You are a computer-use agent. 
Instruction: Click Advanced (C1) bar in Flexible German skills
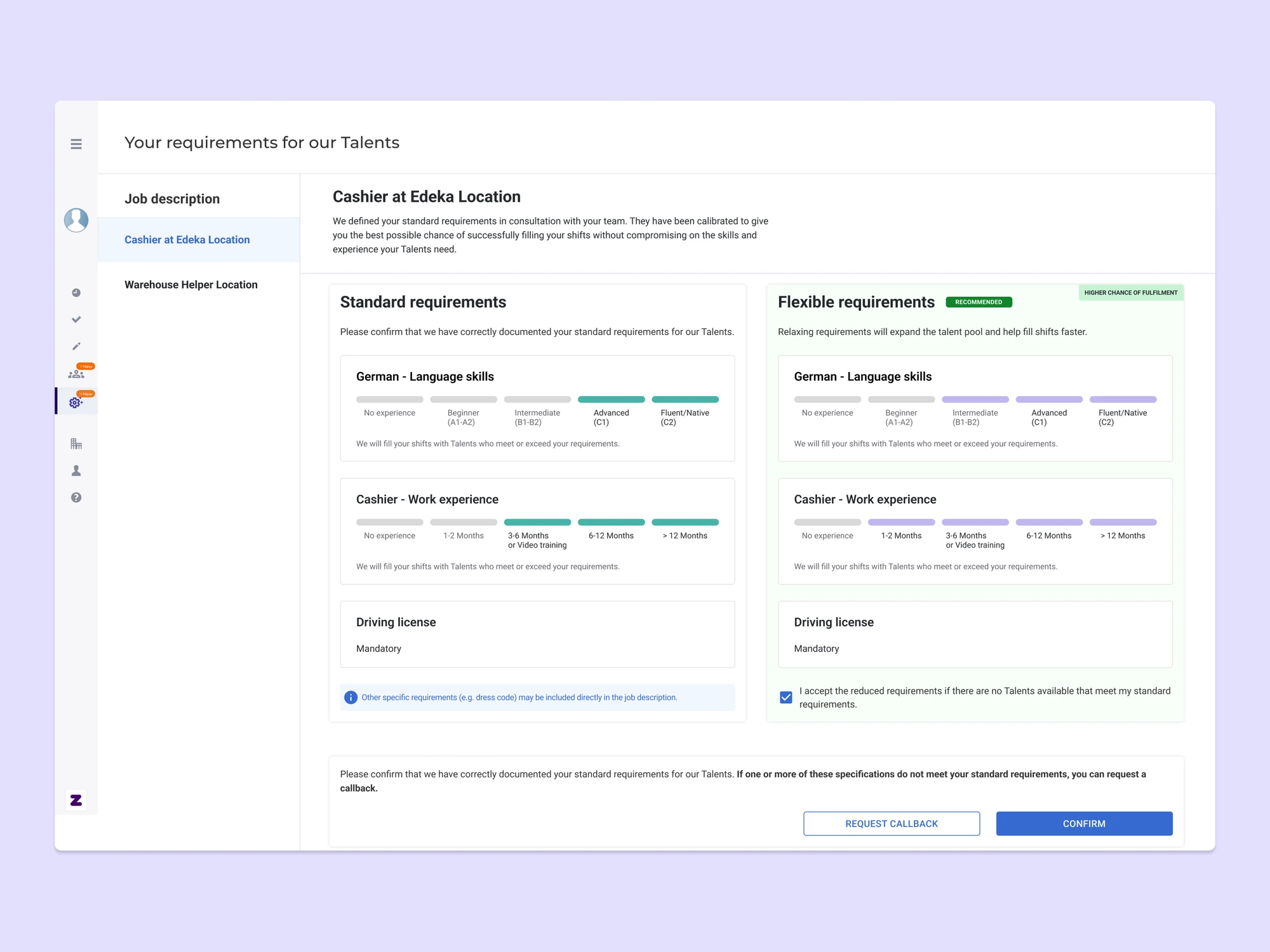(1049, 400)
